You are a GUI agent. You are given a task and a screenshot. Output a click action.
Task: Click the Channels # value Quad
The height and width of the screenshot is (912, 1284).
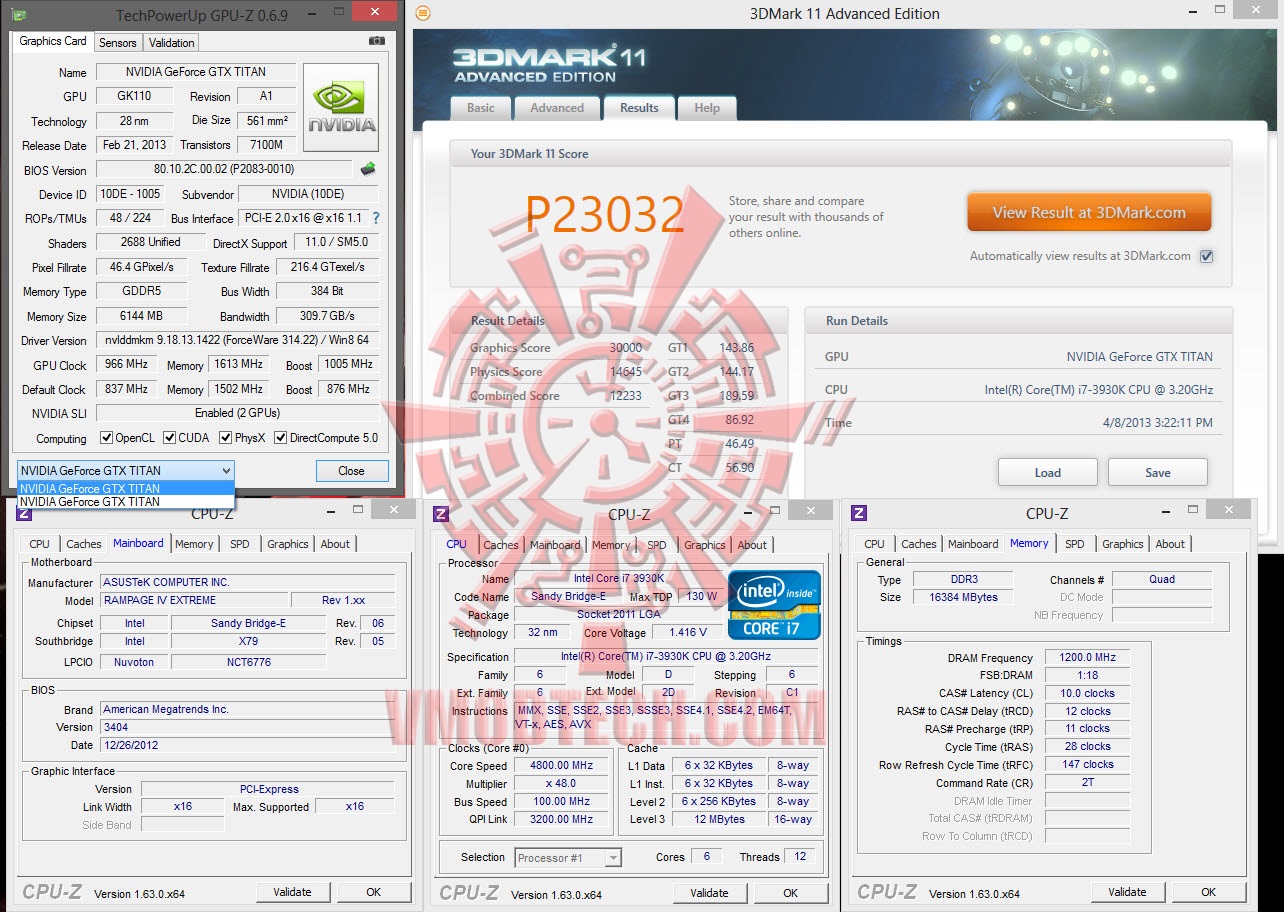1162,579
